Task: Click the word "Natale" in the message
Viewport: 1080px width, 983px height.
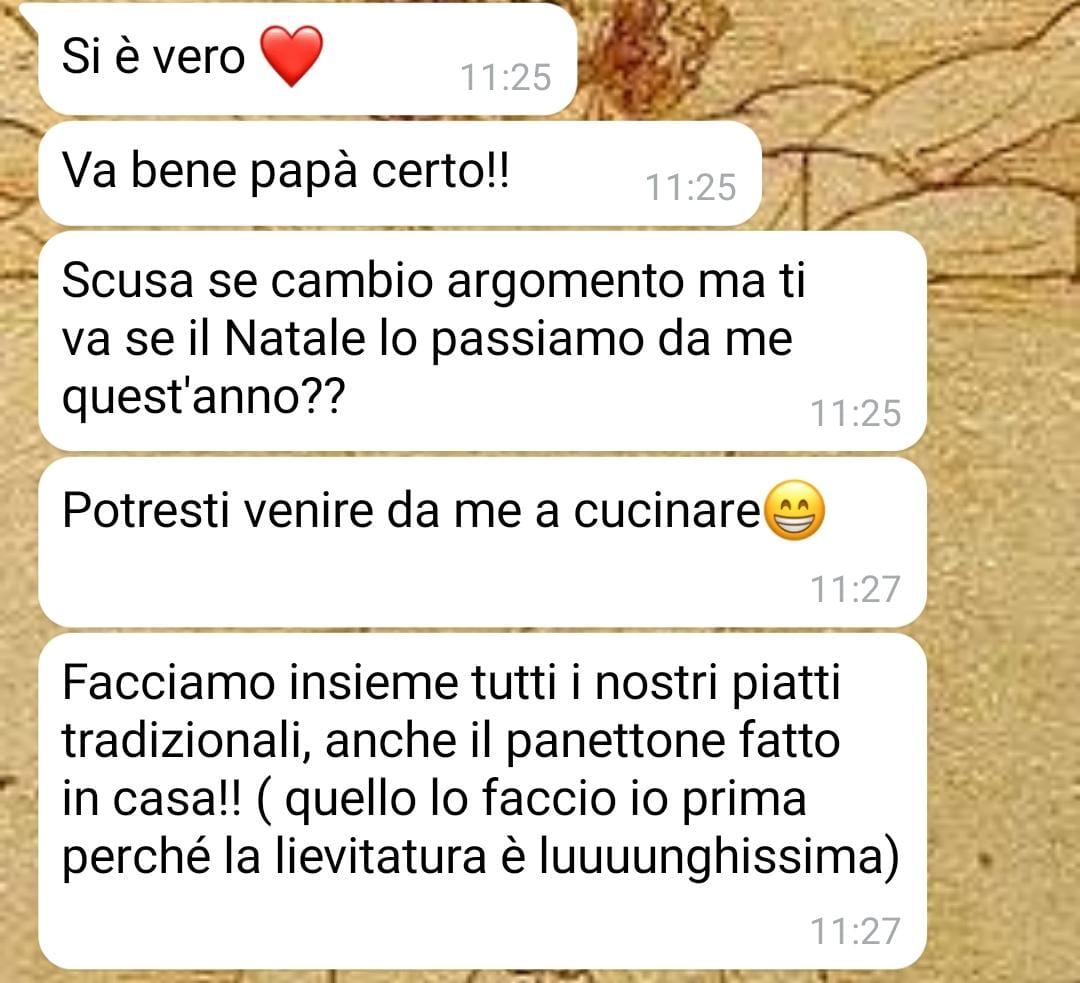Action: (295, 339)
